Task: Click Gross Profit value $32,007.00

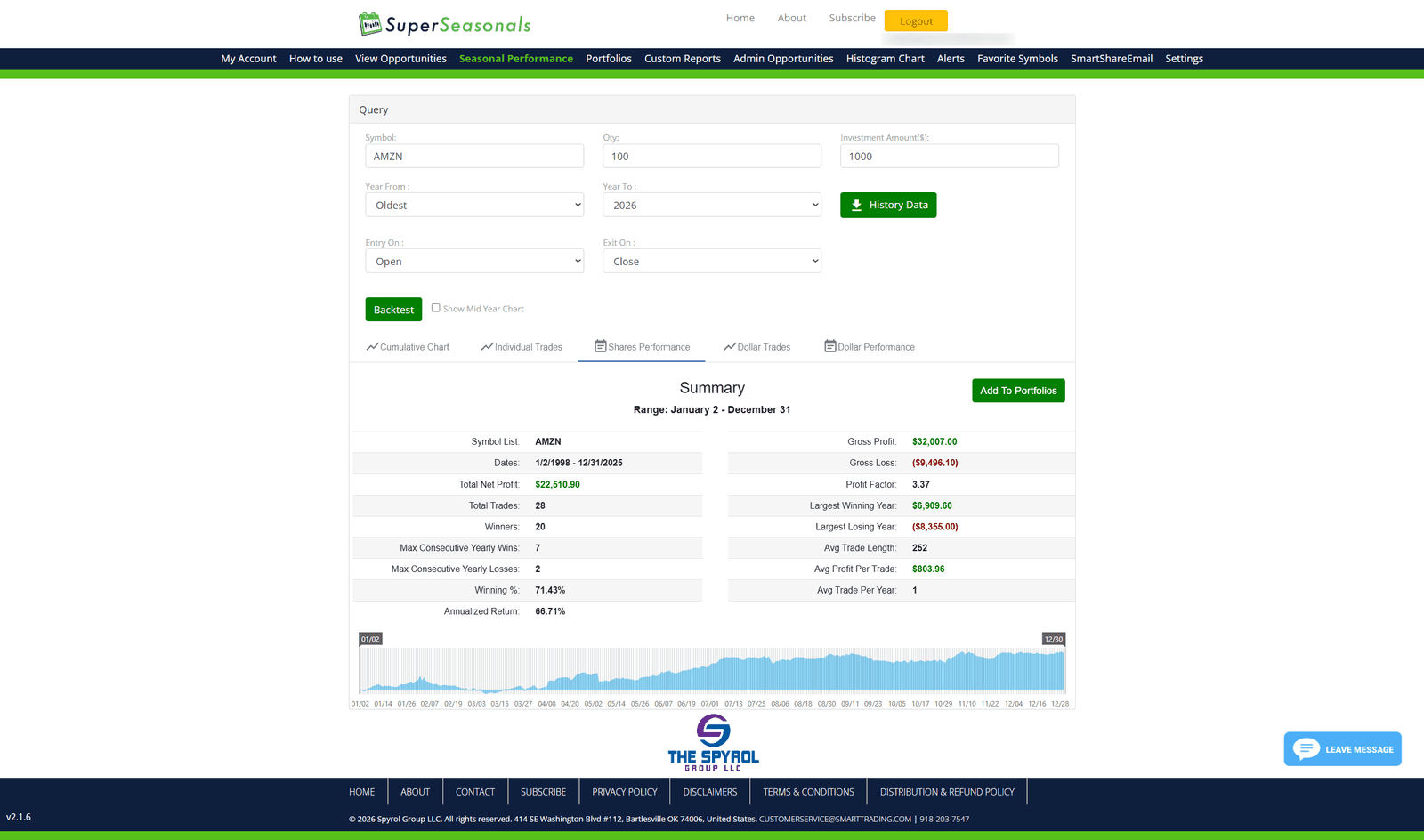Action: click(x=934, y=441)
